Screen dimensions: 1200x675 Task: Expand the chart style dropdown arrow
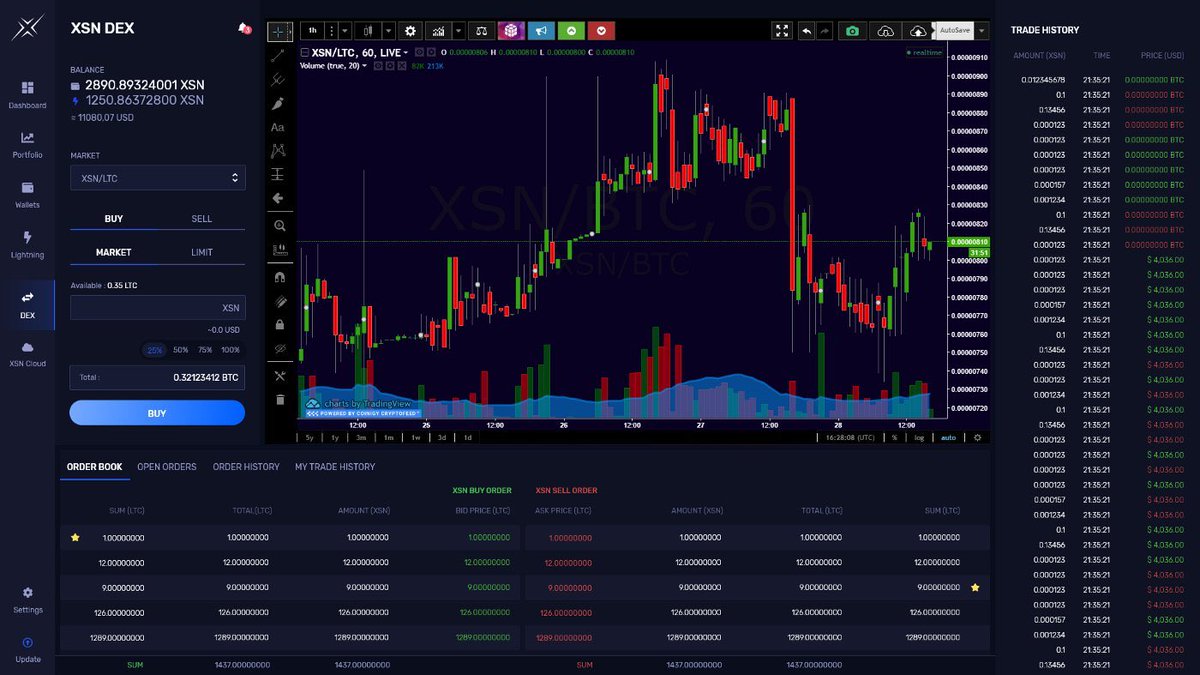(x=388, y=31)
